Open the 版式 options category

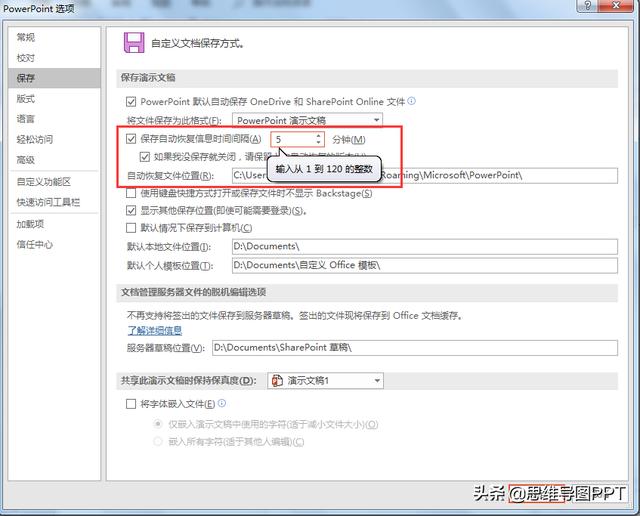pos(26,98)
